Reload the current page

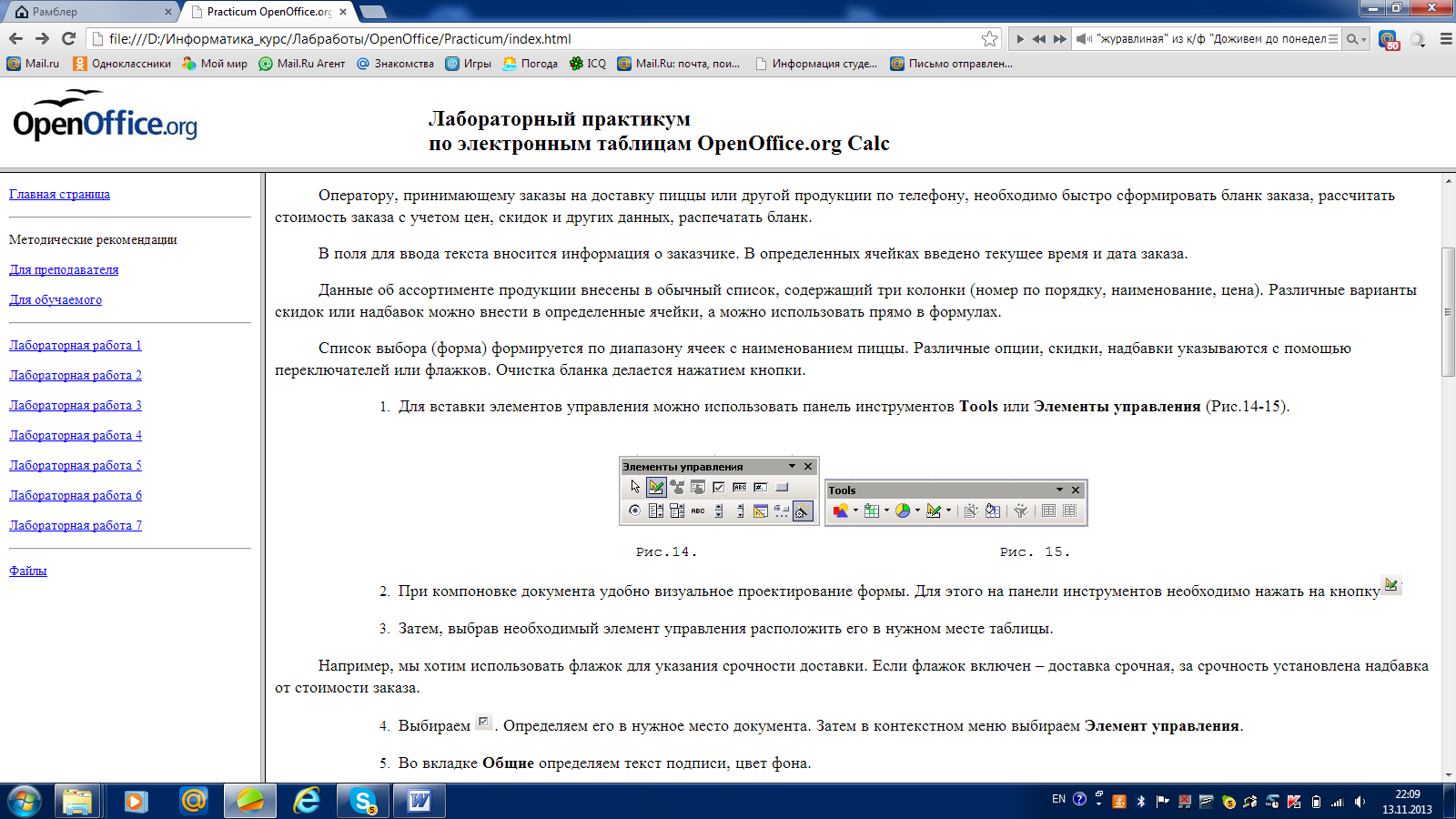pos(68,38)
